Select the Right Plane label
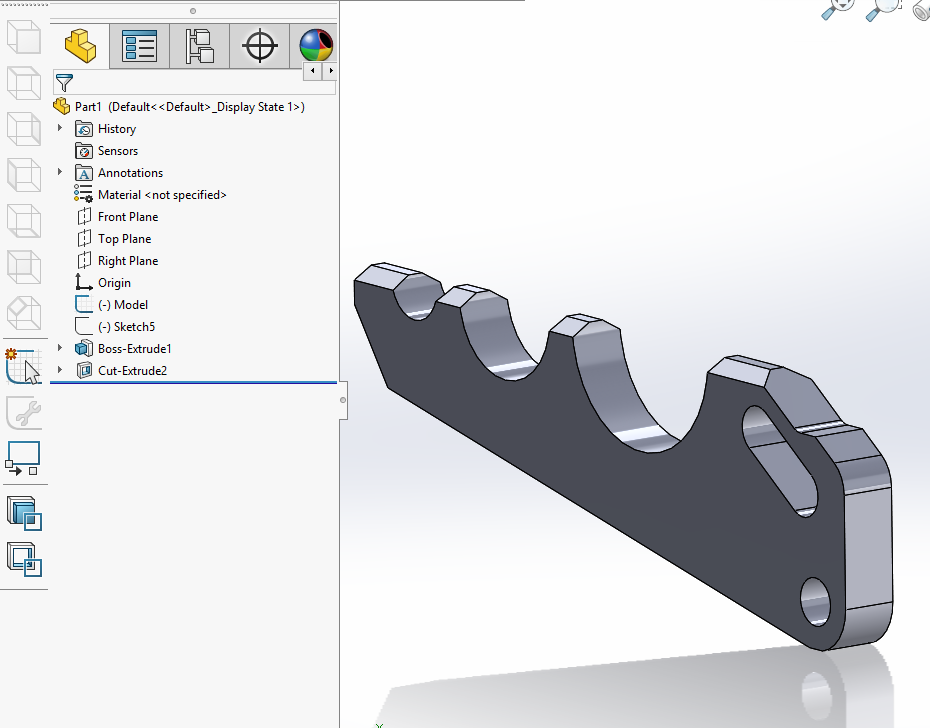The width and height of the screenshot is (930, 728). (x=128, y=260)
